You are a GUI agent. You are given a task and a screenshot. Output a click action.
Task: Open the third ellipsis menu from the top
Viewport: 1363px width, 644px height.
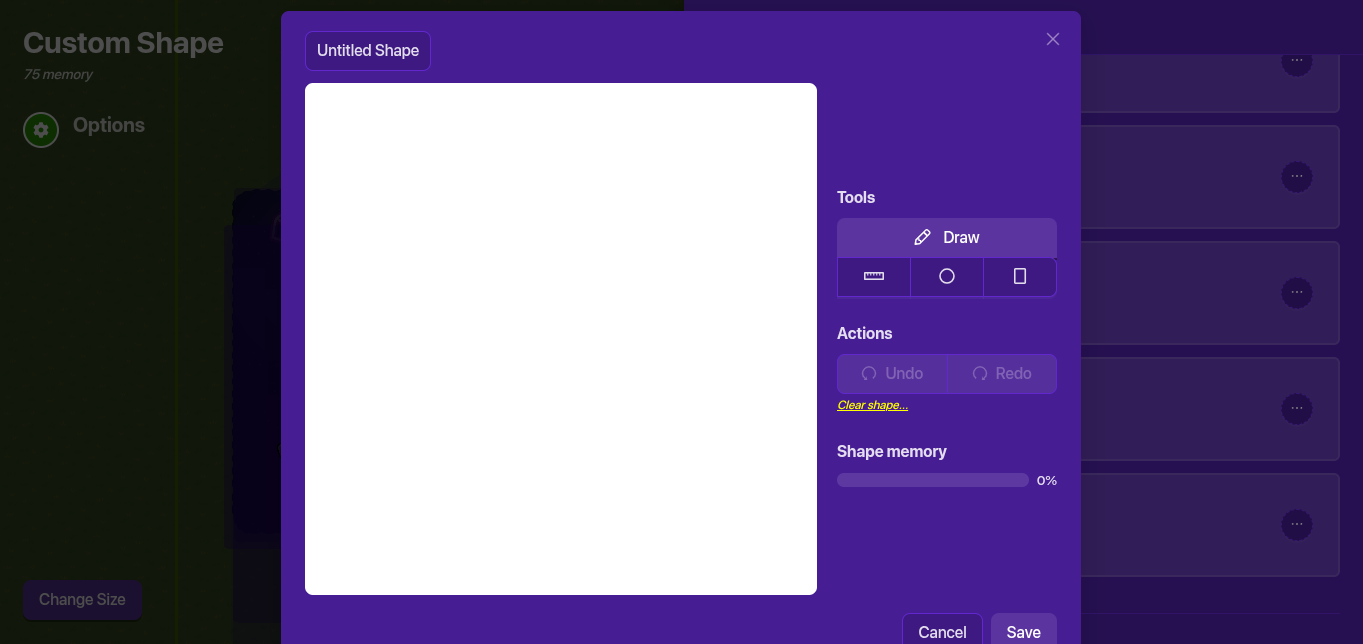click(1296, 293)
